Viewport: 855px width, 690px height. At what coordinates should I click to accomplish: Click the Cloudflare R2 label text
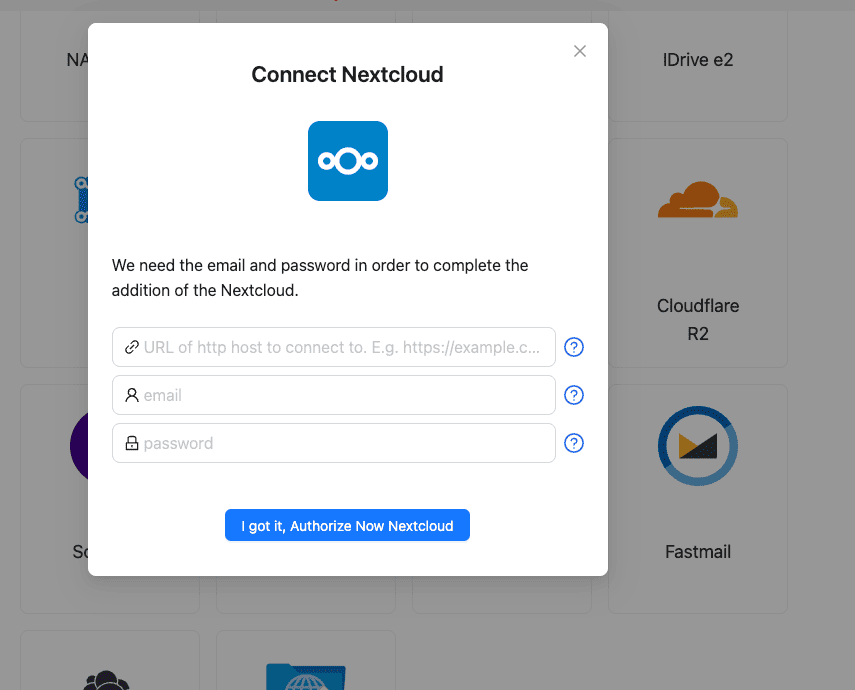pos(697,319)
